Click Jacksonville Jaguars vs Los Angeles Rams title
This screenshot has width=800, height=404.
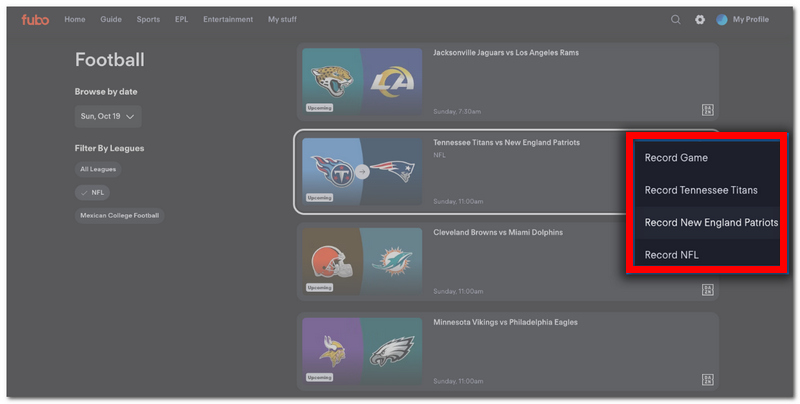coord(506,53)
